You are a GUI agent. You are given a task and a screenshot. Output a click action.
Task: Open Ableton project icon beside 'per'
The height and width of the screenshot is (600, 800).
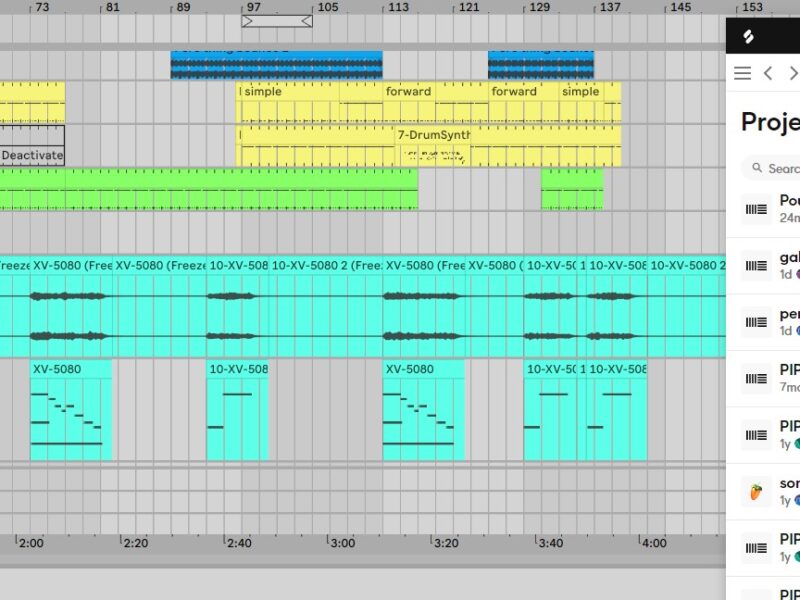point(756,322)
